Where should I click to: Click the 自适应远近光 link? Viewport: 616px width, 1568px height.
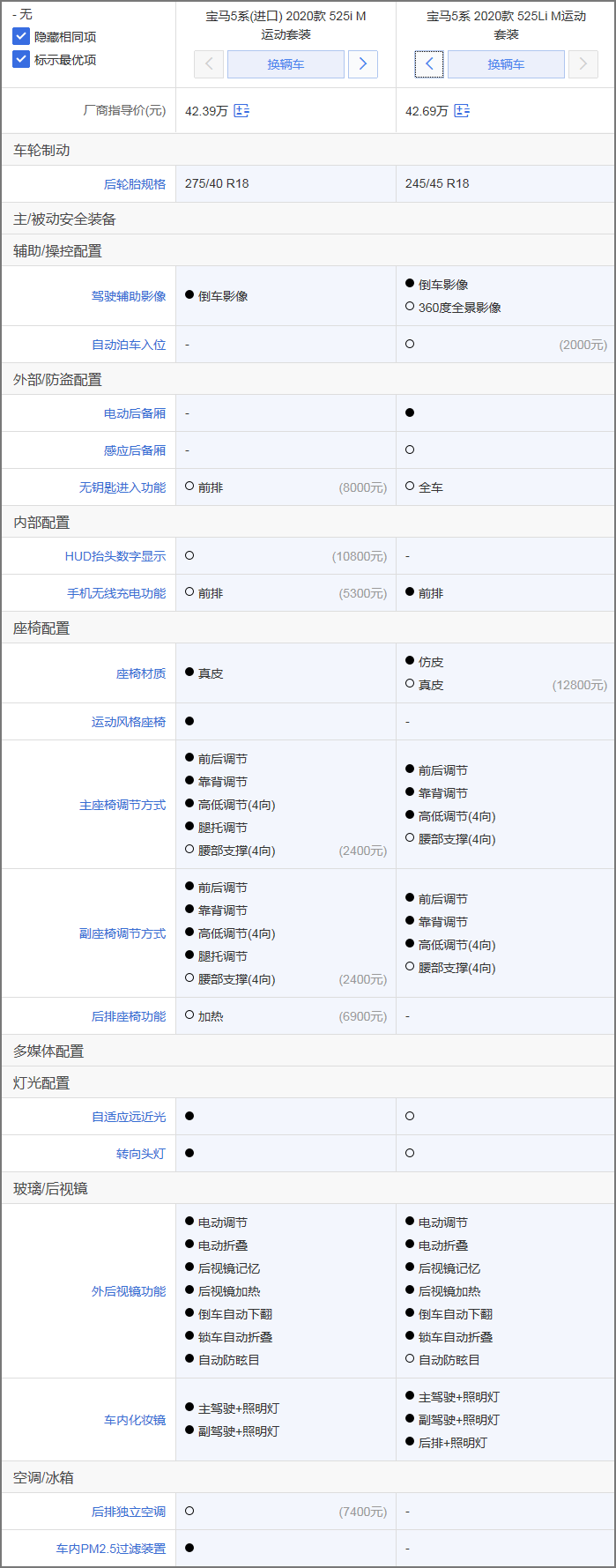click(129, 1117)
